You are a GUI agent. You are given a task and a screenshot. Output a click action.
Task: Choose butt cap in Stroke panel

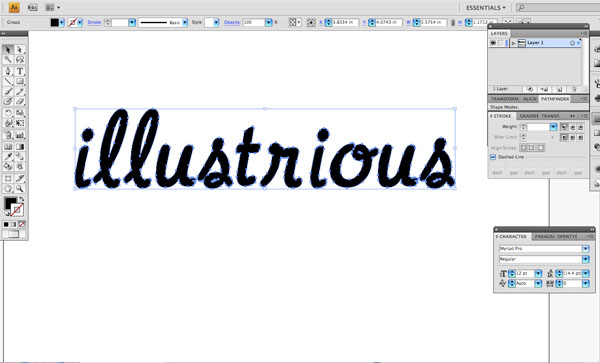(x=564, y=127)
